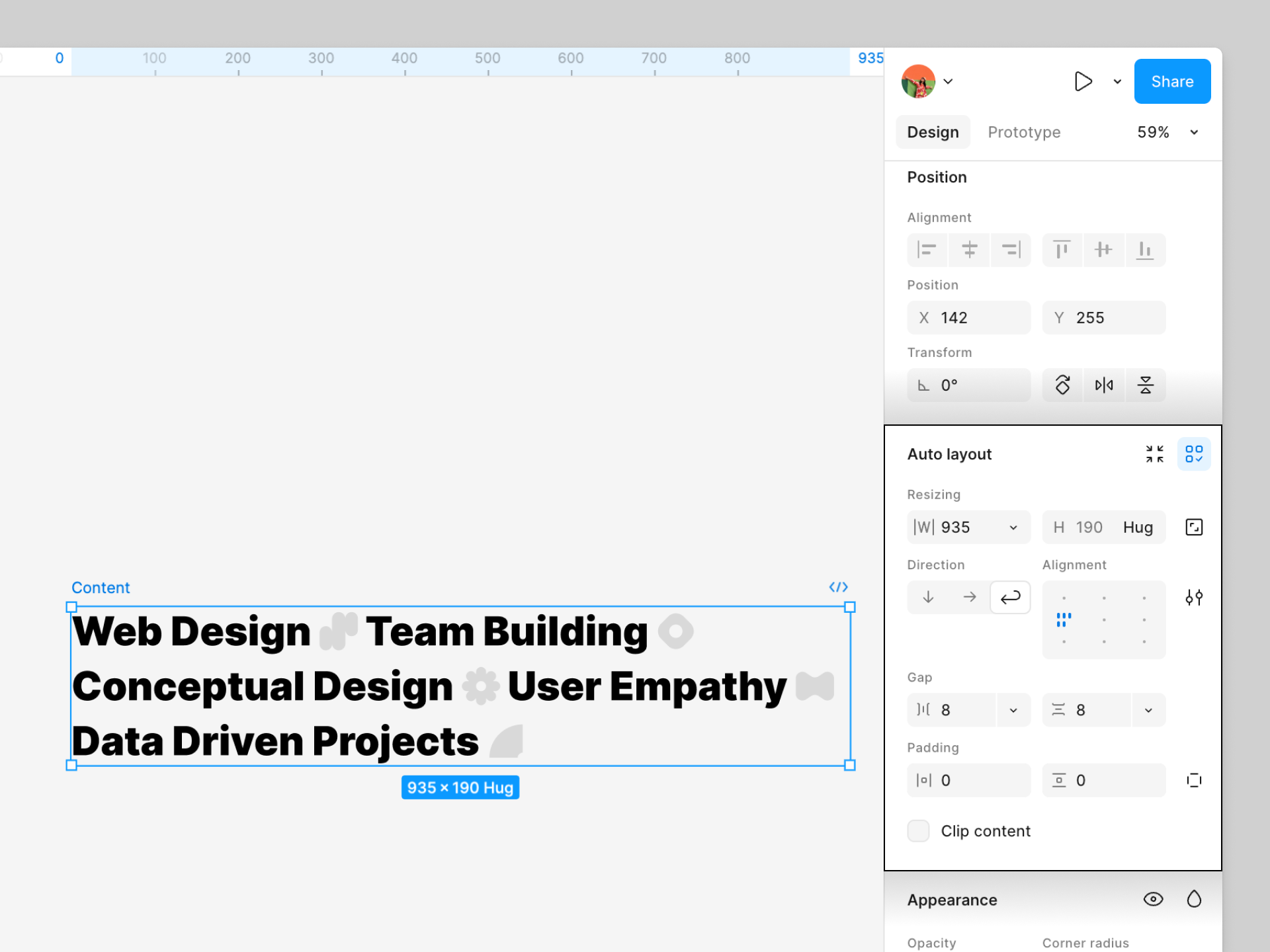1270x952 pixels.
Task: Select top-right alignment dot in grid
Action: 1144,598
